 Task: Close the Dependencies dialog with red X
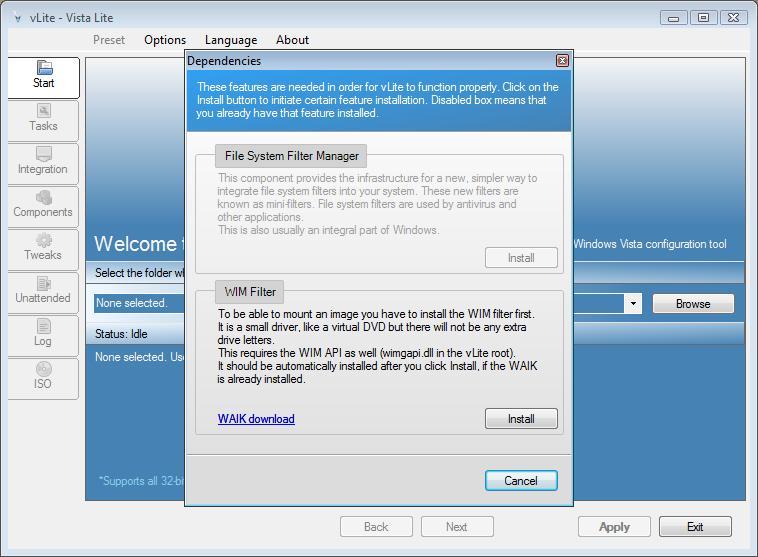pos(562,60)
